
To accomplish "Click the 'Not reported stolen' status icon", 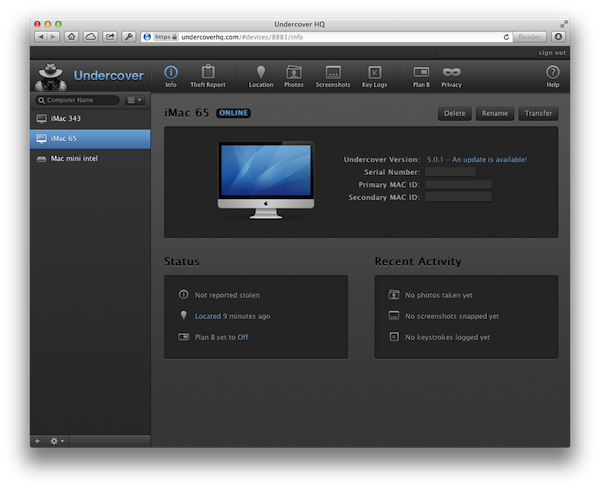I will [184, 295].
